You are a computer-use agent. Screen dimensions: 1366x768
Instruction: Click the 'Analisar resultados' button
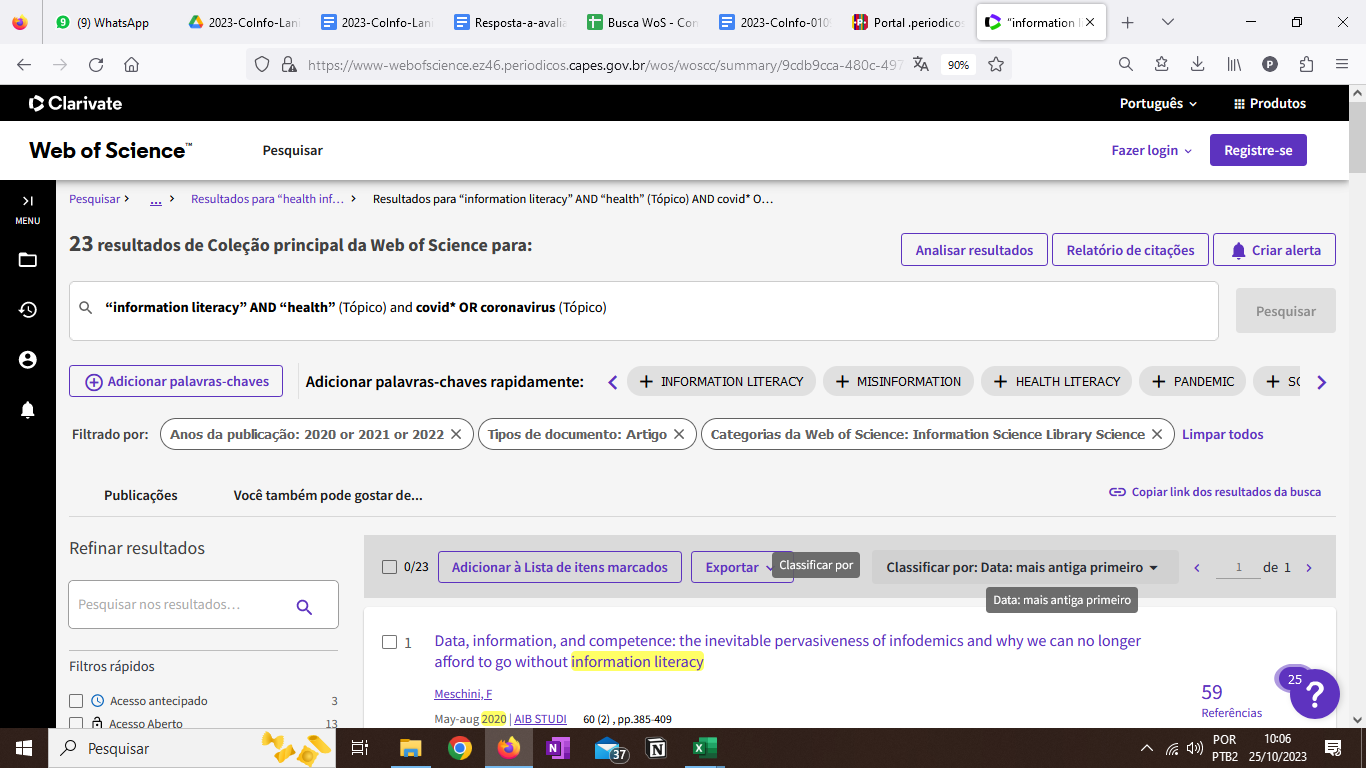(974, 250)
